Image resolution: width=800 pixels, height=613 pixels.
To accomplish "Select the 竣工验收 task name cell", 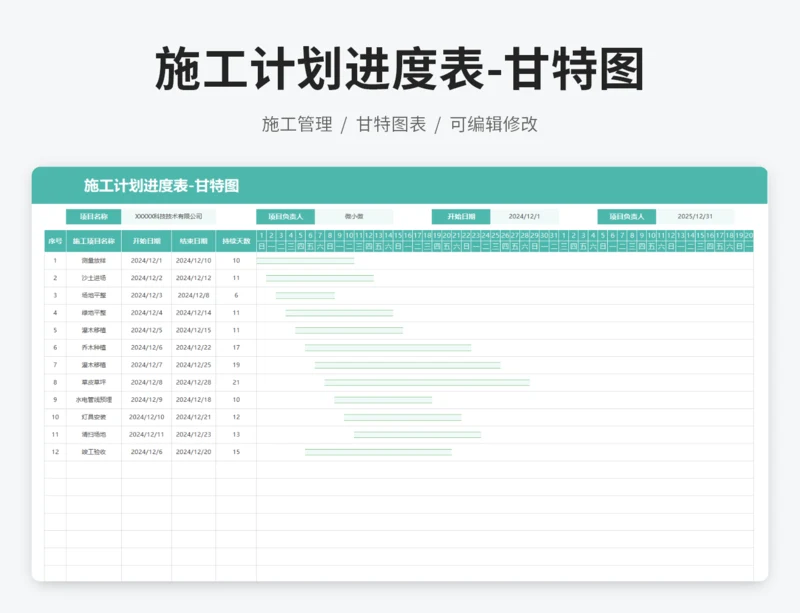I will click(94, 452).
